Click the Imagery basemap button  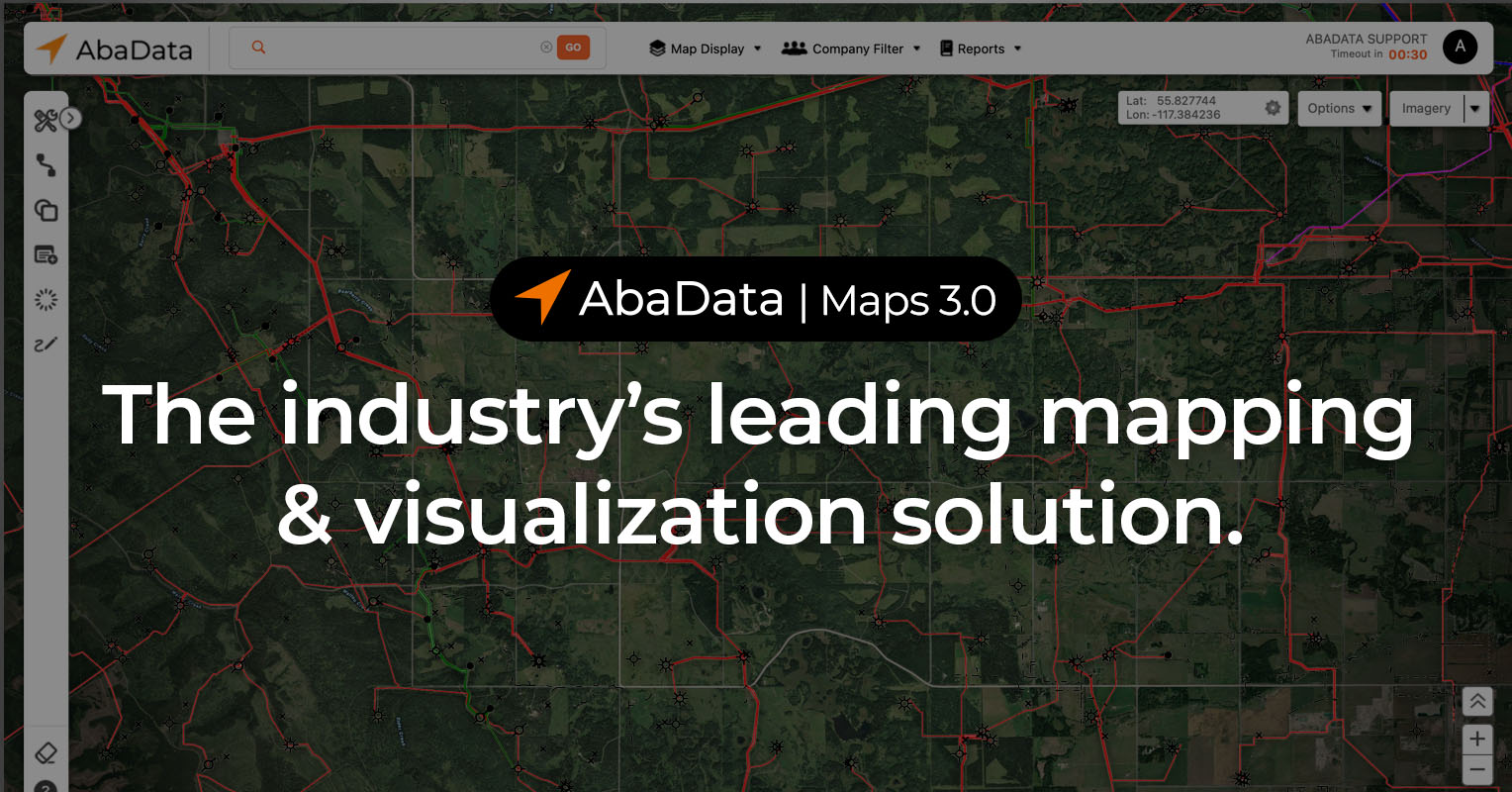pyautogui.click(x=1426, y=108)
